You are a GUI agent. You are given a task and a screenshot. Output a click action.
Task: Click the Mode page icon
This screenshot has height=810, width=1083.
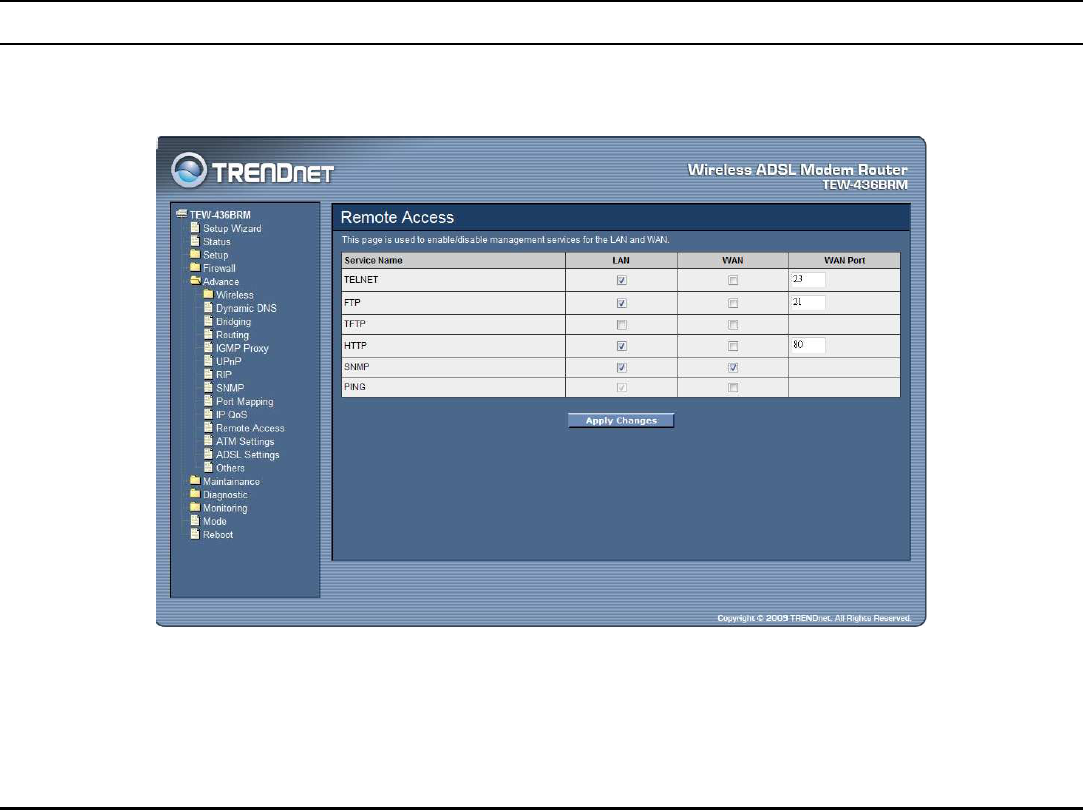[x=195, y=520]
